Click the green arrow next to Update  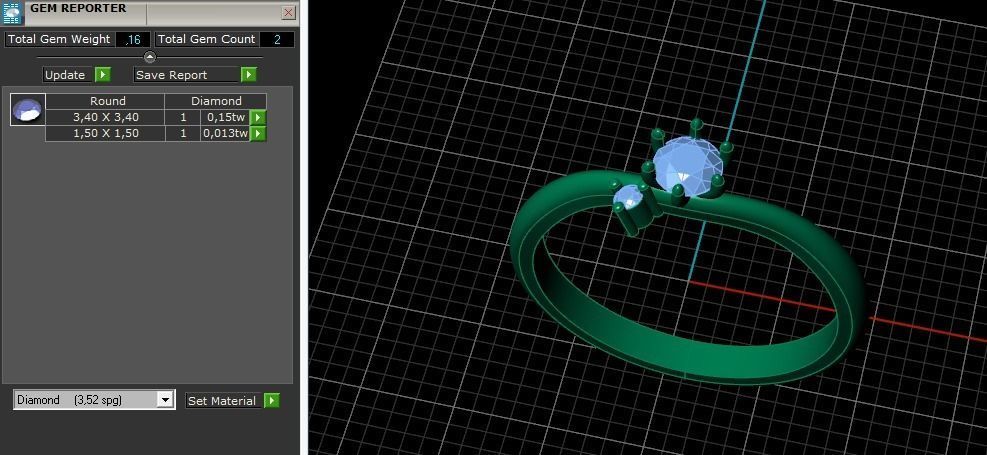tap(103, 75)
